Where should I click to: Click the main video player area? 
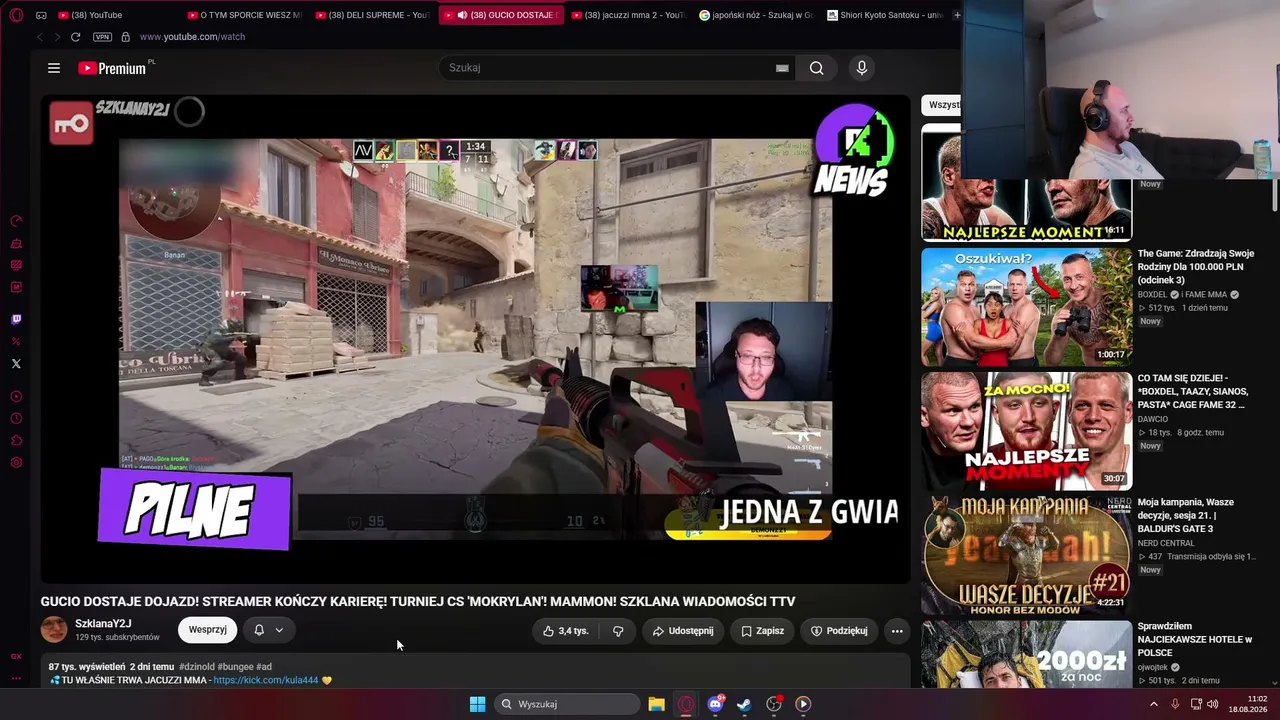pos(475,339)
